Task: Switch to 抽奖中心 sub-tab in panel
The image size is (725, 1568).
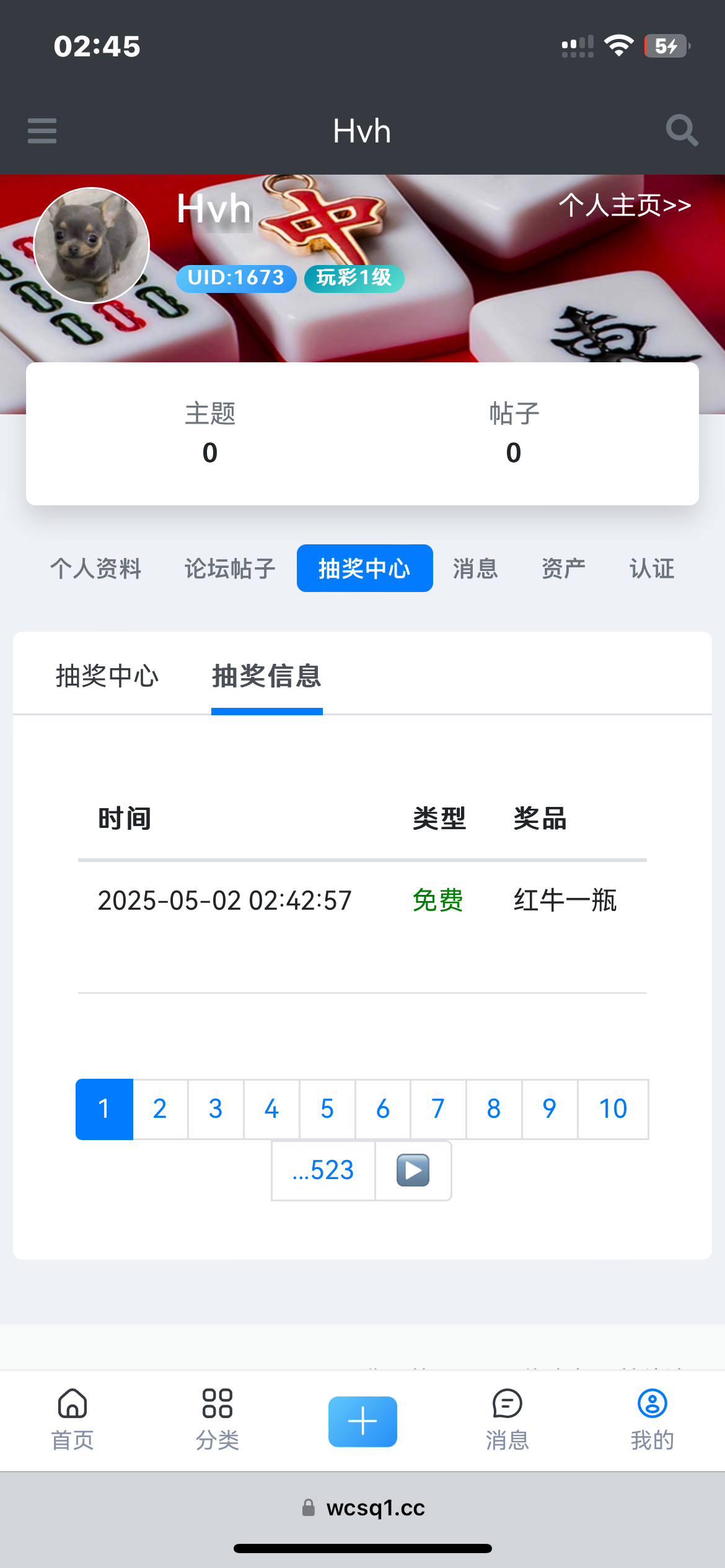Action: (x=107, y=676)
